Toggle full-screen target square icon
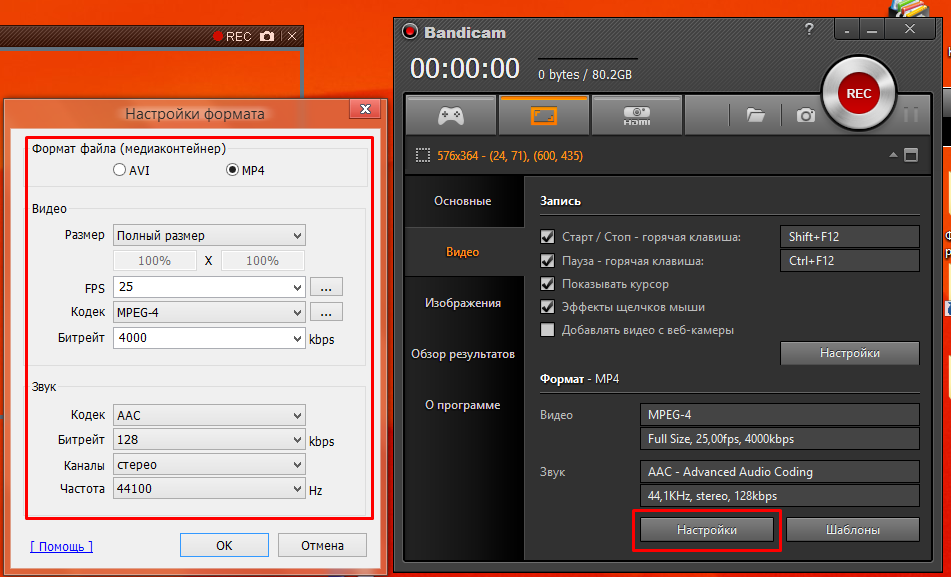The width and height of the screenshot is (951, 577). coord(910,155)
